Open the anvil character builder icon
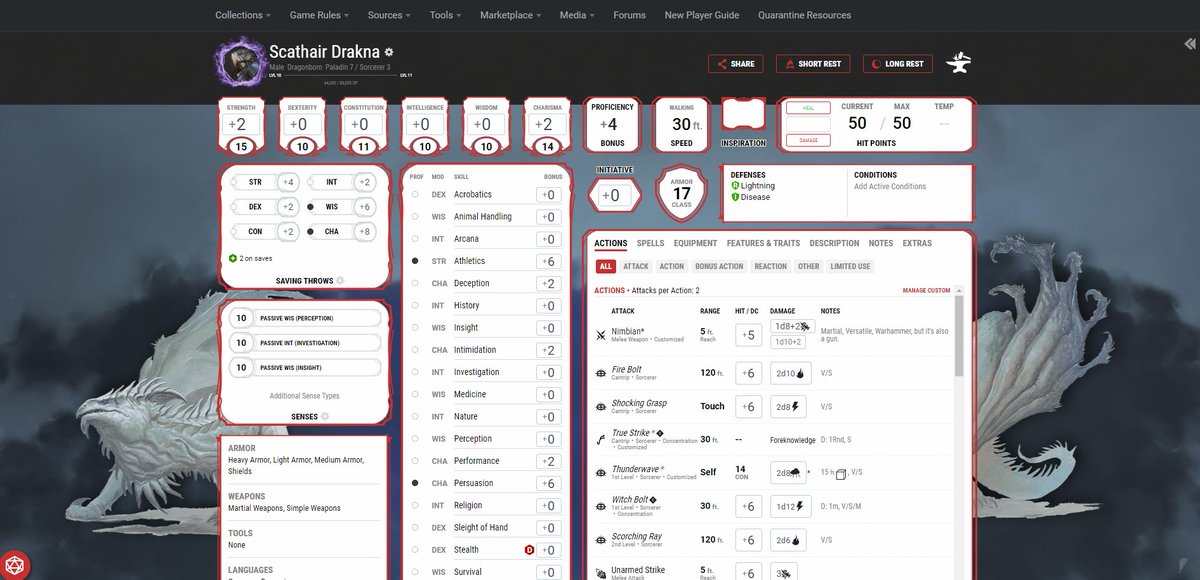Screen dimensions: 1200x580 pyautogui.click(x=958, y=63)
